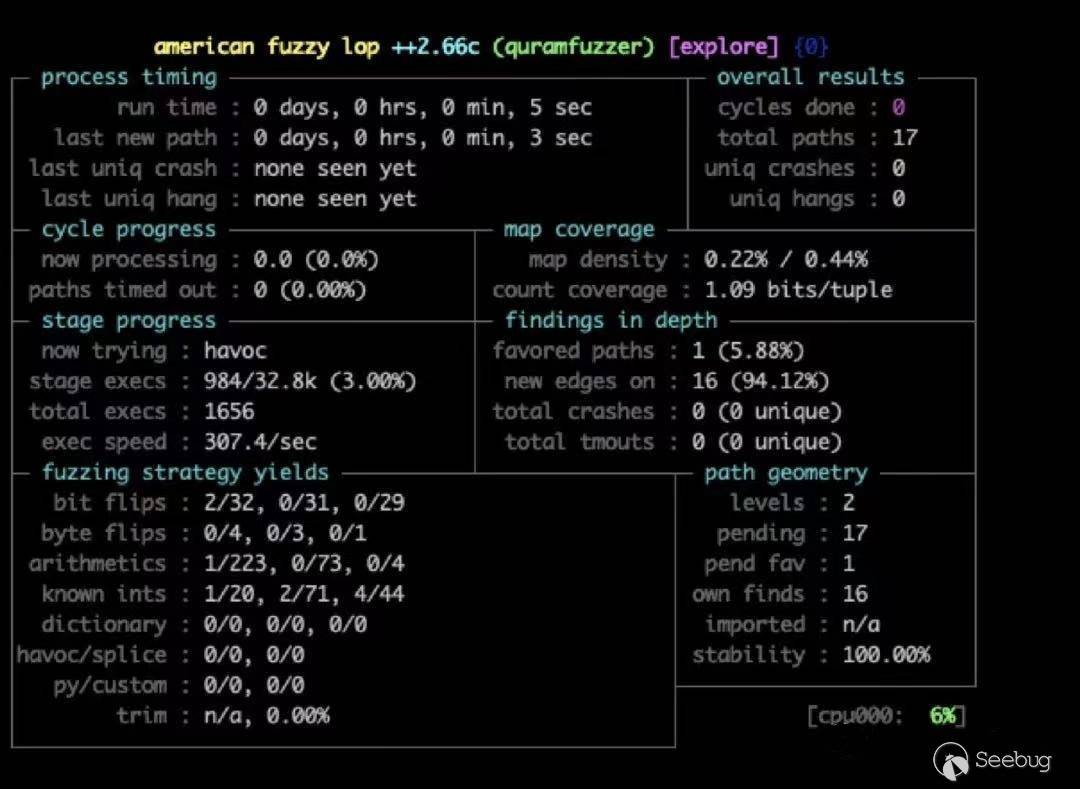Image resolution: width=1080 pixels, height=789 pixels.
Task: Click the total tmouts value '0 (0 unique)'
Action: coord(767,441)
